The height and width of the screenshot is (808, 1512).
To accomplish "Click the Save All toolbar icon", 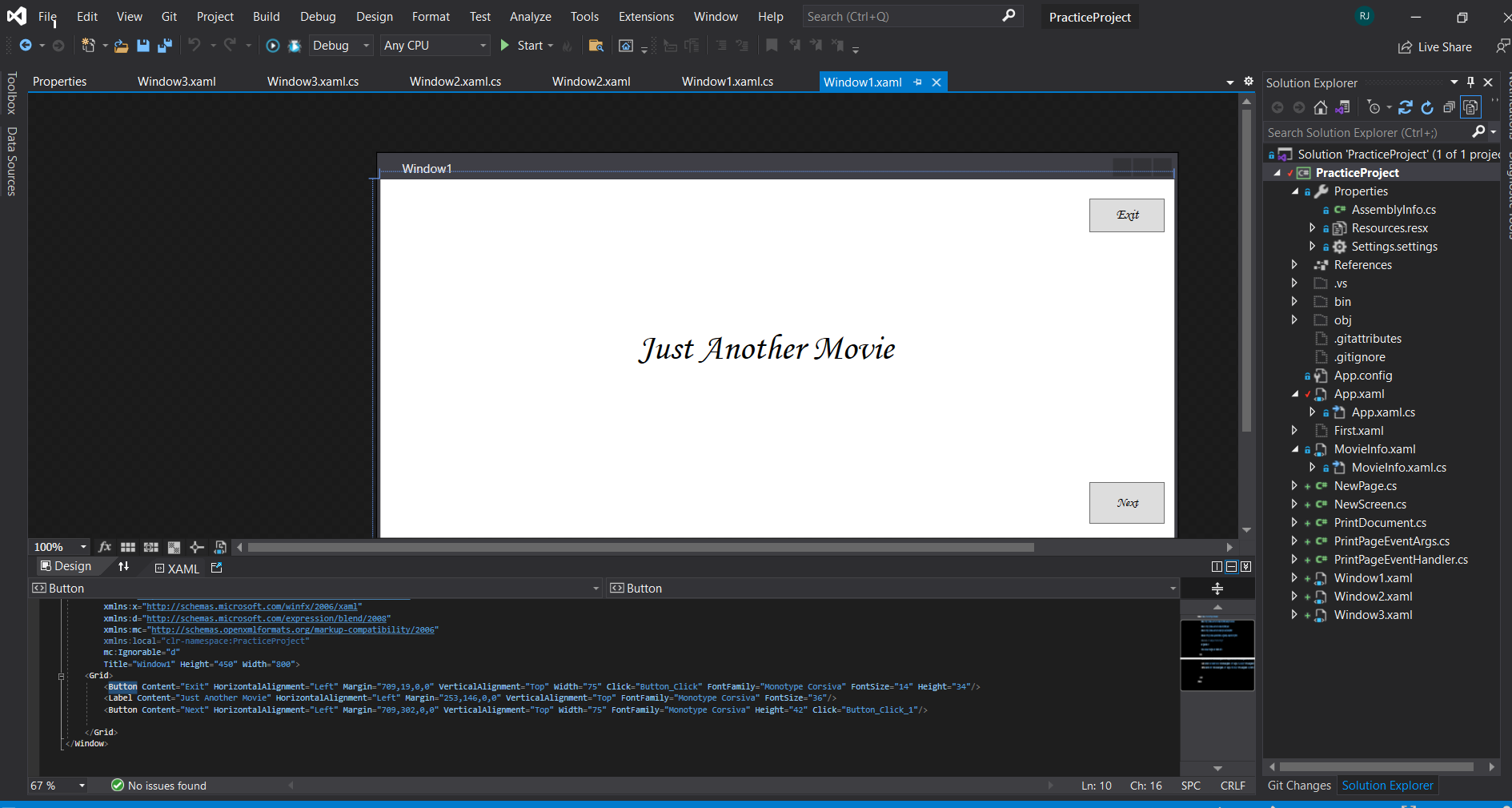I will 164,46.
